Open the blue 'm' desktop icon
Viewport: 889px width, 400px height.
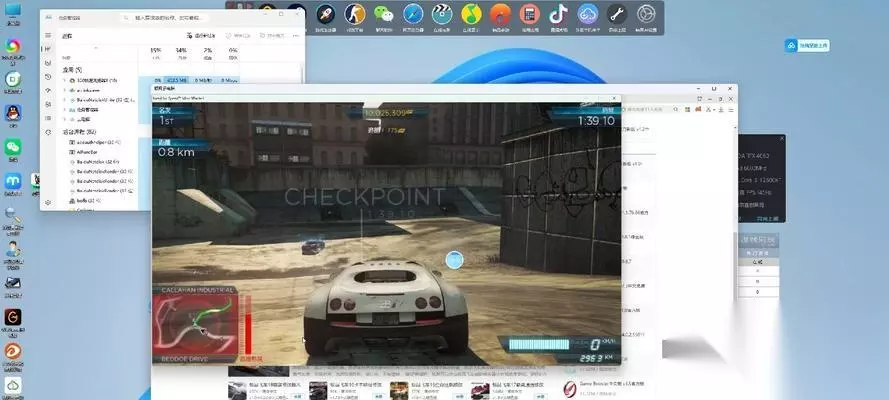12,182
